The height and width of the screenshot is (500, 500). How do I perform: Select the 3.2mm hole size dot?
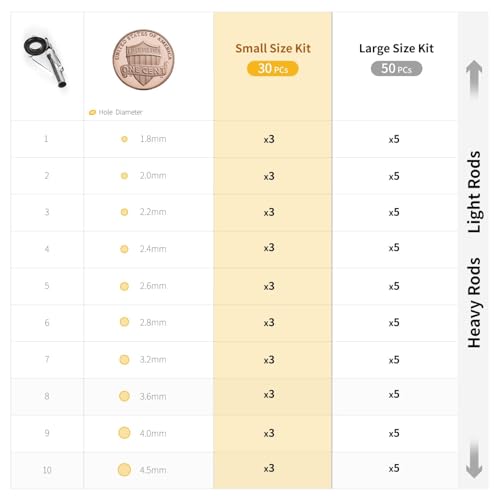(124, 360)
